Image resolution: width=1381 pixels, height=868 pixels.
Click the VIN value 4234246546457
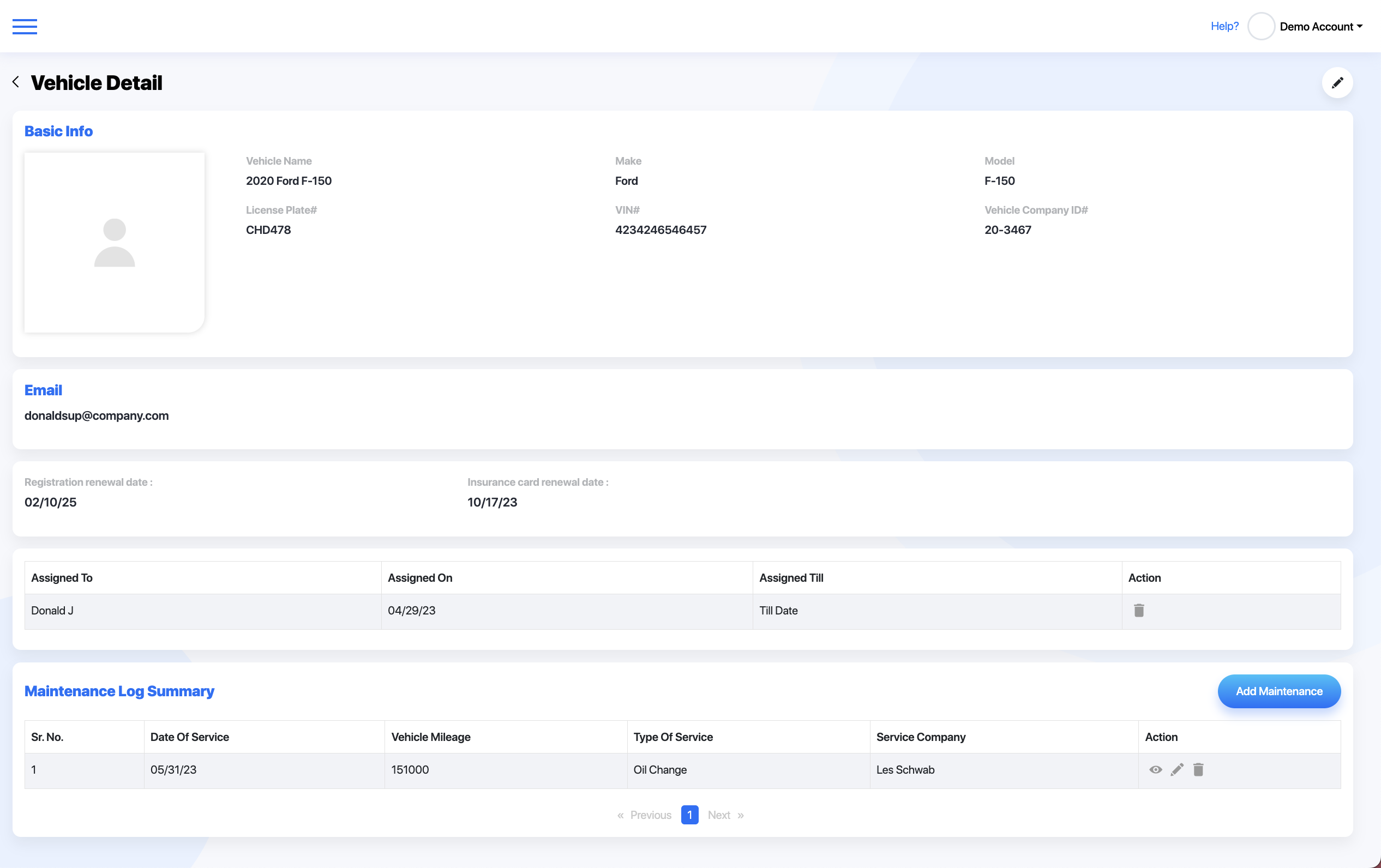coord(661,230)
